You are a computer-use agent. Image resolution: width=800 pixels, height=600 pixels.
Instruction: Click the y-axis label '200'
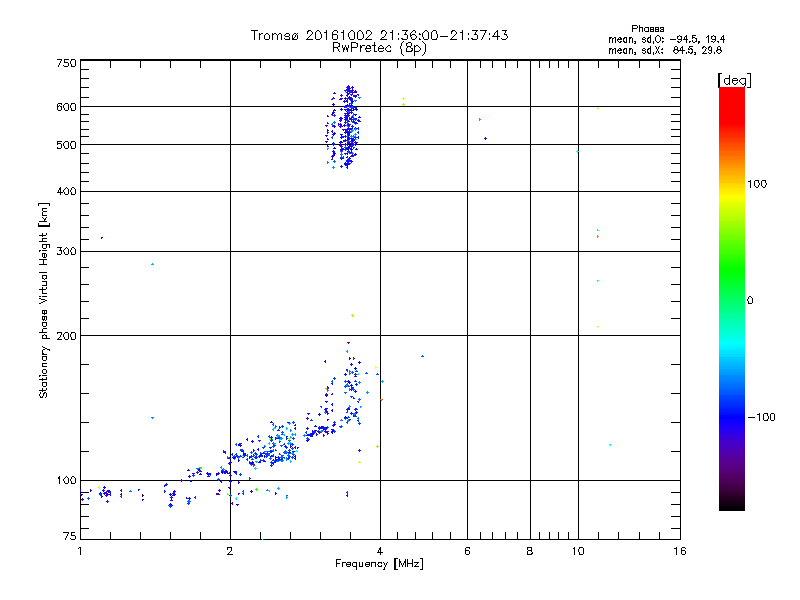click(66, 336)
